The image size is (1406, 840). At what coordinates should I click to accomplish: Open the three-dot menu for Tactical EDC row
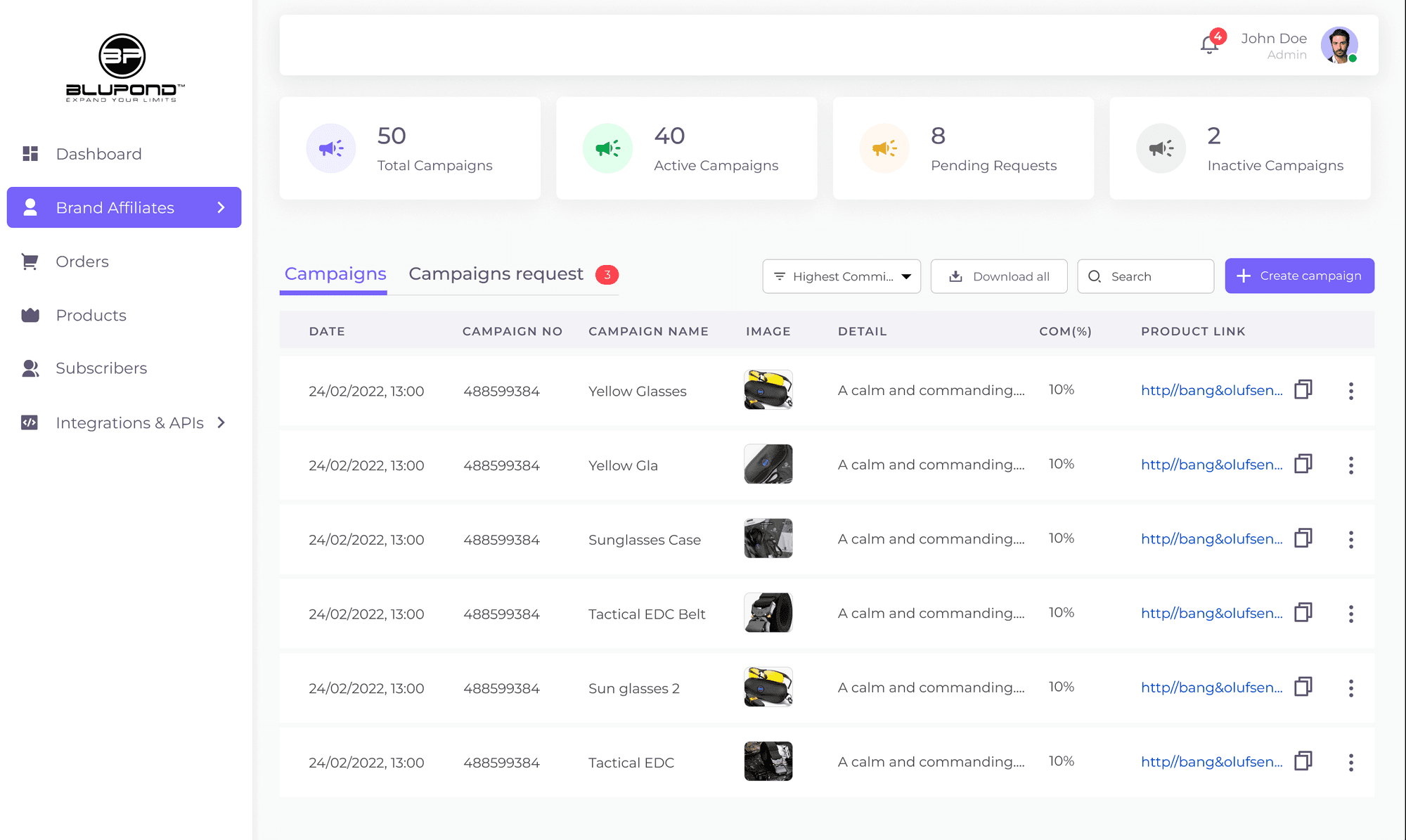[1350, 762]
